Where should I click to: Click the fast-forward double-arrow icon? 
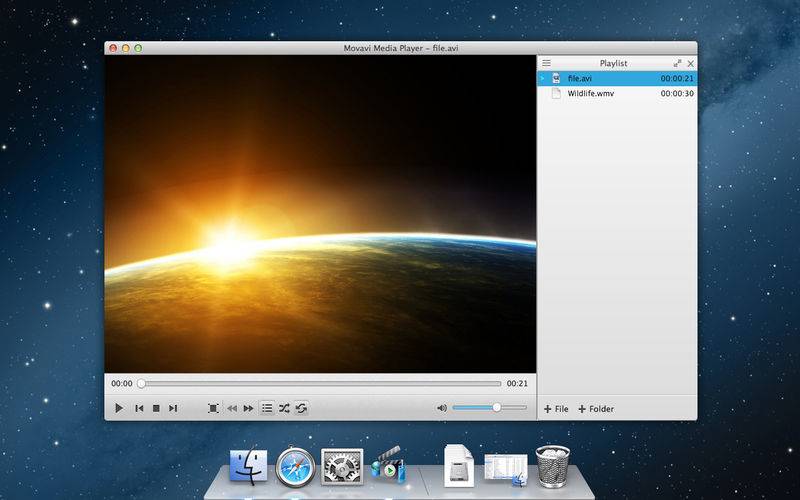tap(248, 408)
